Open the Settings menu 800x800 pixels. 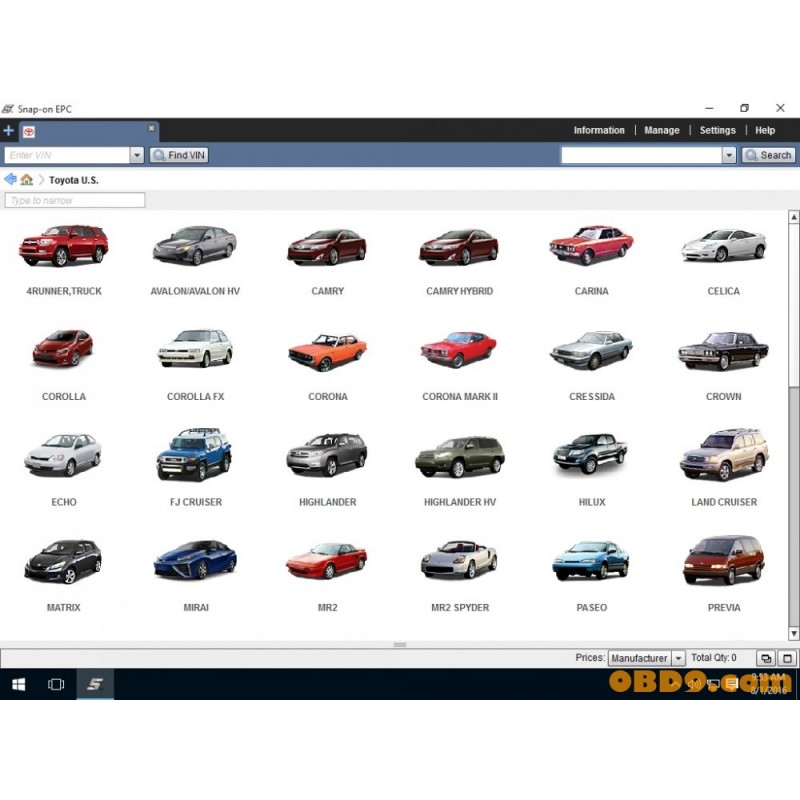[x=717, y=130]
